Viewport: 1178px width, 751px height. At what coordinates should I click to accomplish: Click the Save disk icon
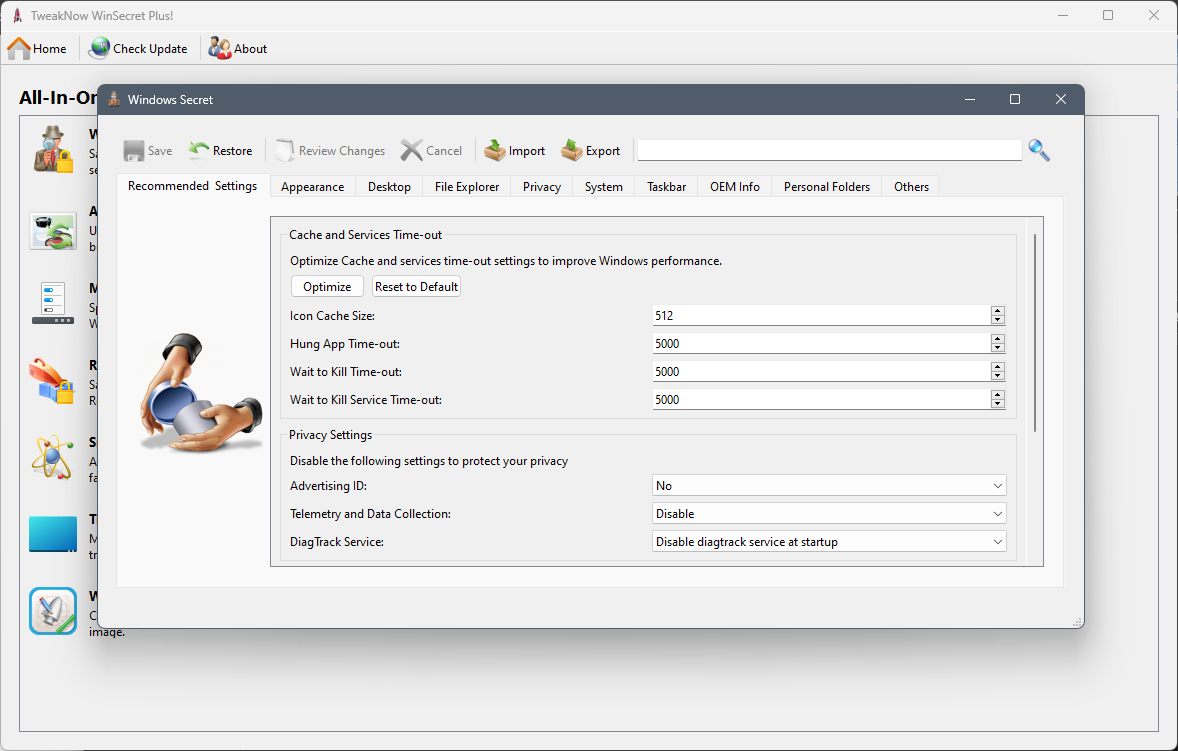[134, 151]
